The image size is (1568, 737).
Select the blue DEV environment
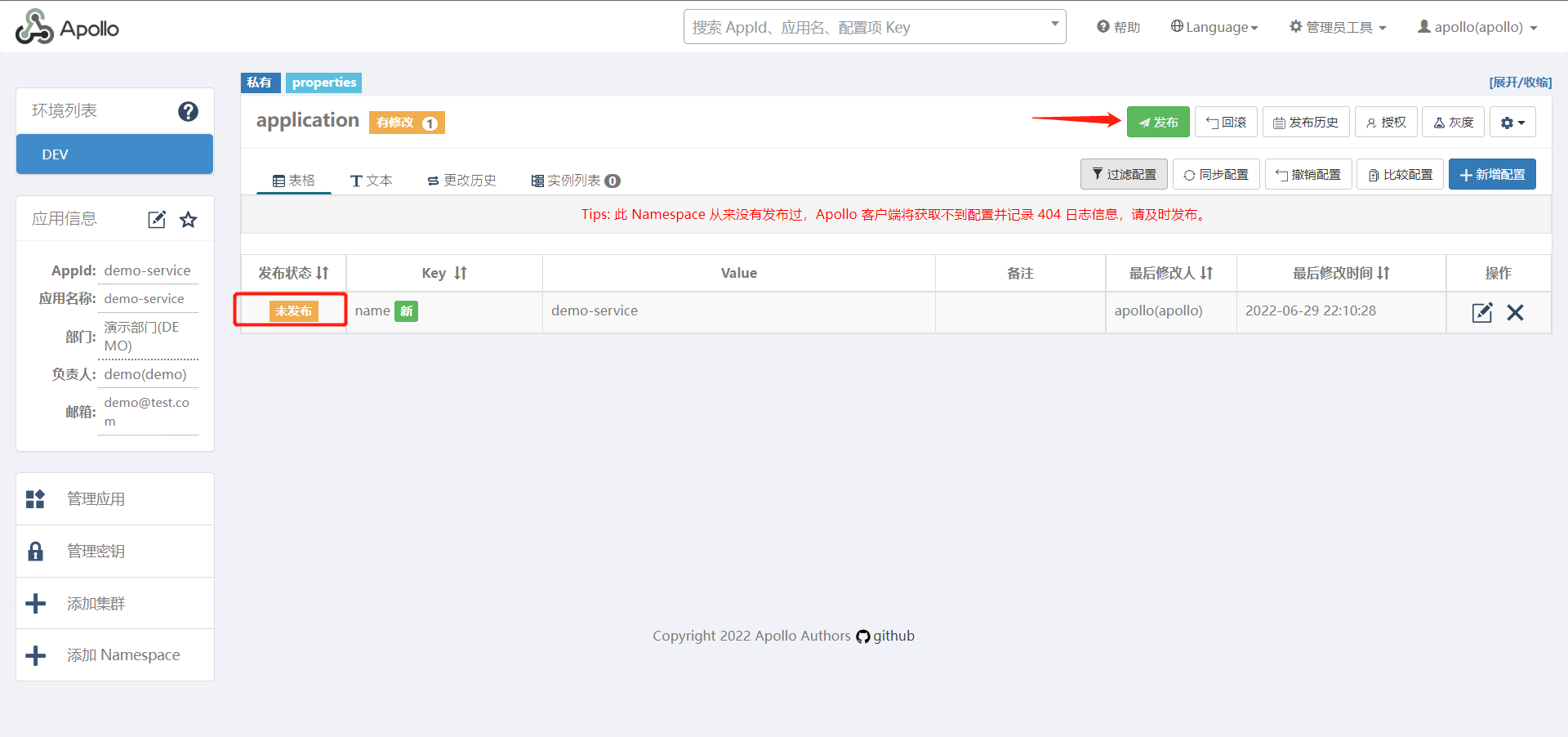pyautogui.click(x=114, y=154)
